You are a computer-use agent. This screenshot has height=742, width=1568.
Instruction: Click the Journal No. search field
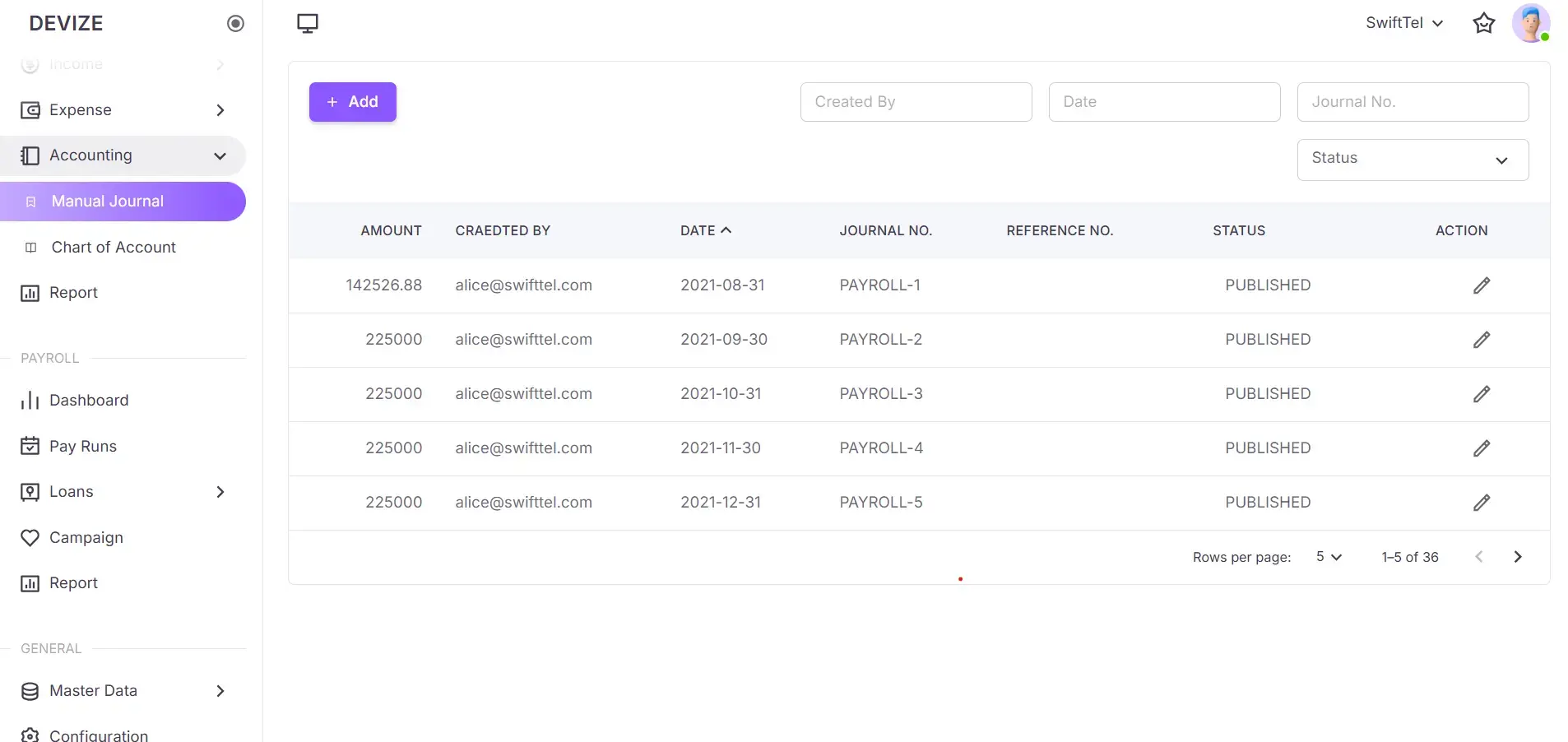[x=1412, y=102]
